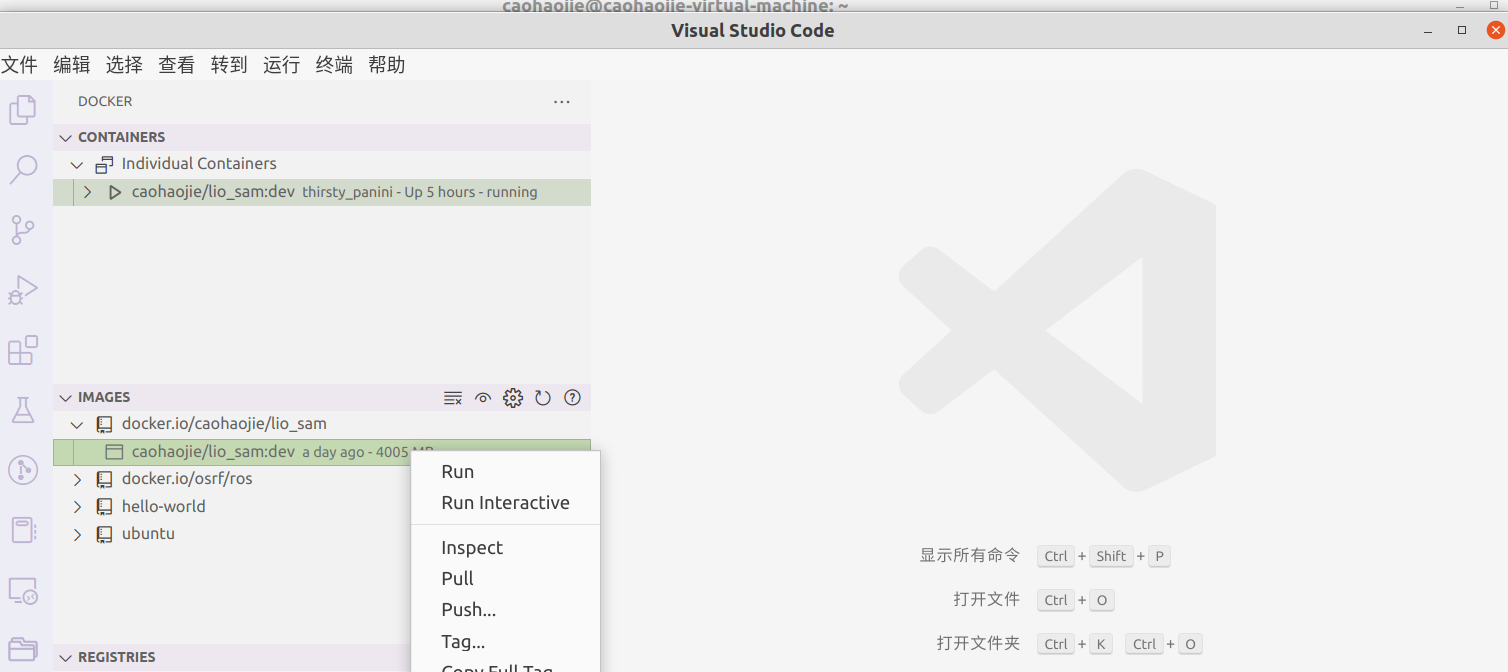The width and height of the screenshot is (1508, 672).
Task: Open the circular git graph icon in activity bar
Action: pos(23,470)
